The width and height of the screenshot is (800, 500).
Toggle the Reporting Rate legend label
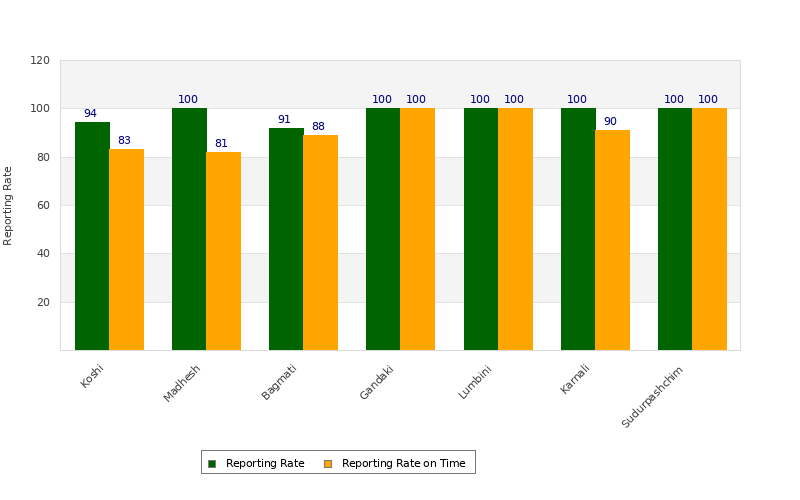(x=265, y=463)
